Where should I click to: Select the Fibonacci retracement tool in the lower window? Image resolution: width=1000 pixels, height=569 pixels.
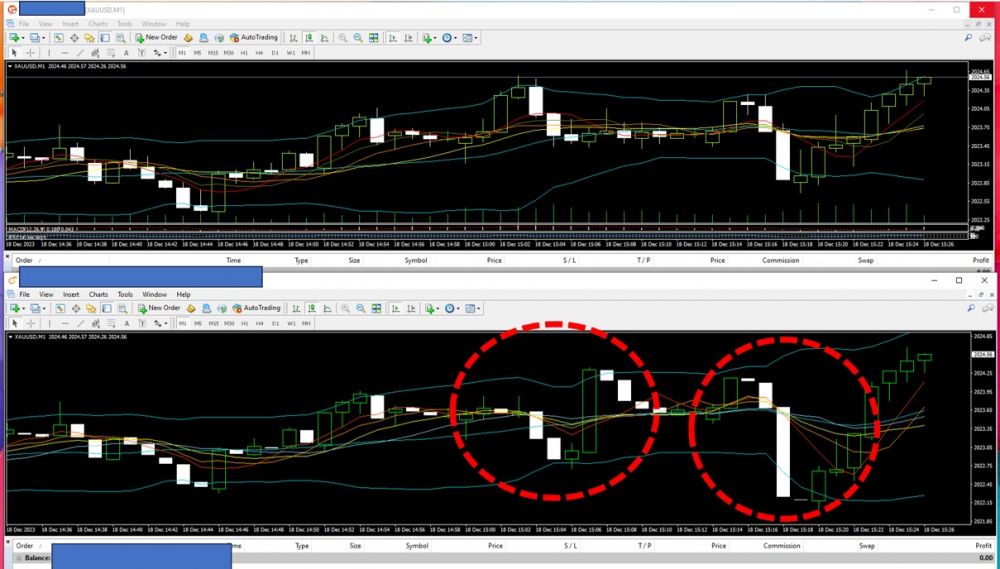(x=112, y=323)
